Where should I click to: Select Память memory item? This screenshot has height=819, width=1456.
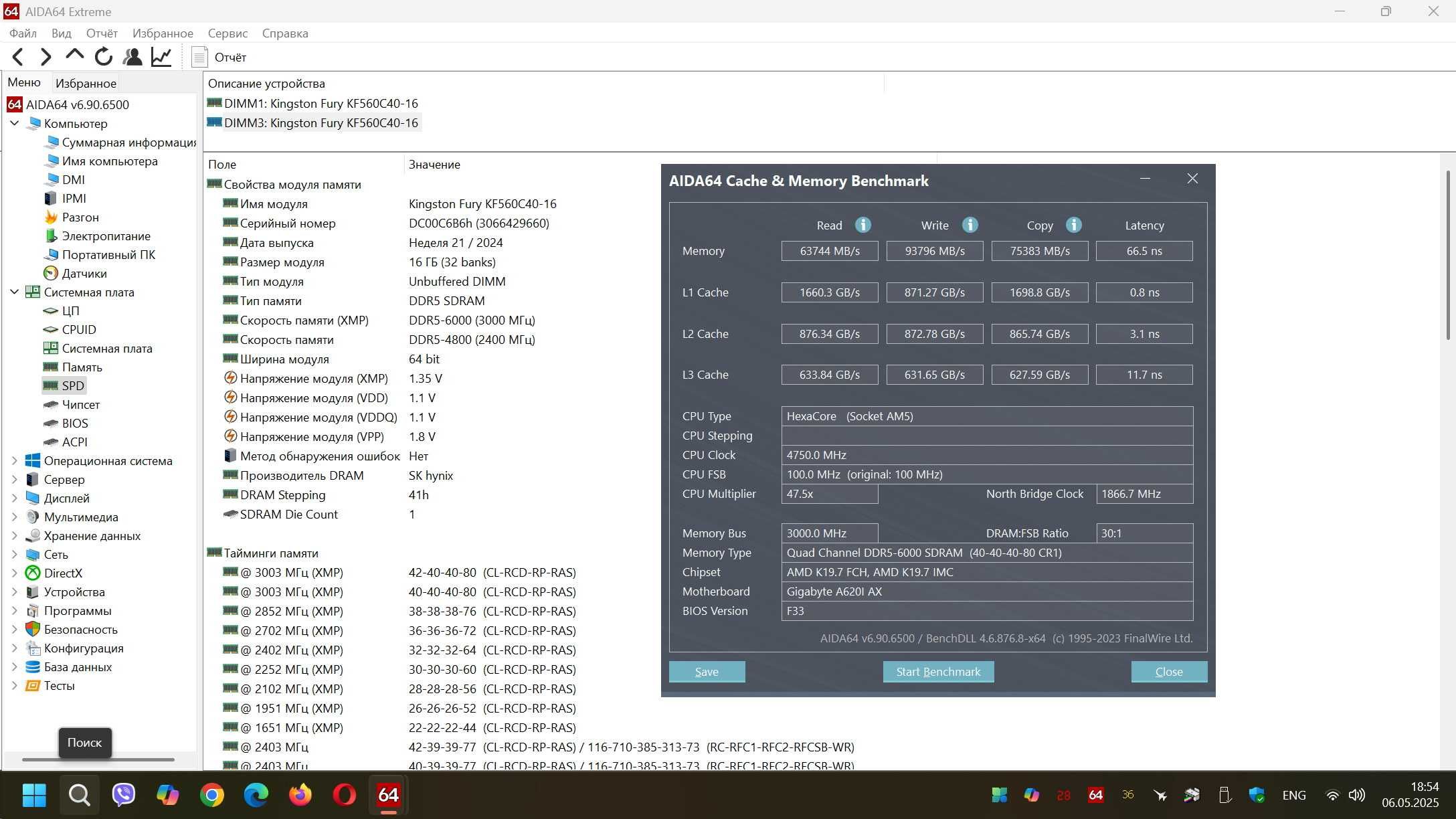click(82, 367)
